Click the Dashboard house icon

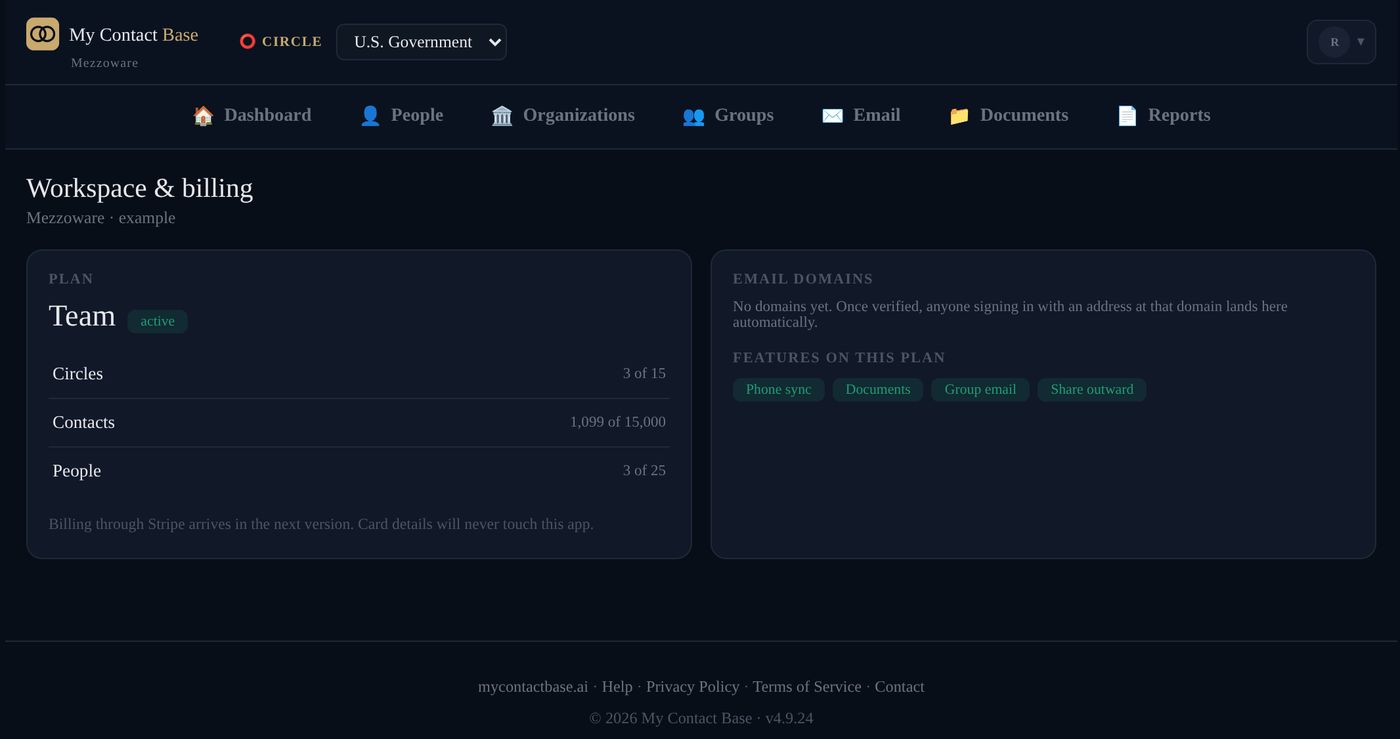[203, 116]
